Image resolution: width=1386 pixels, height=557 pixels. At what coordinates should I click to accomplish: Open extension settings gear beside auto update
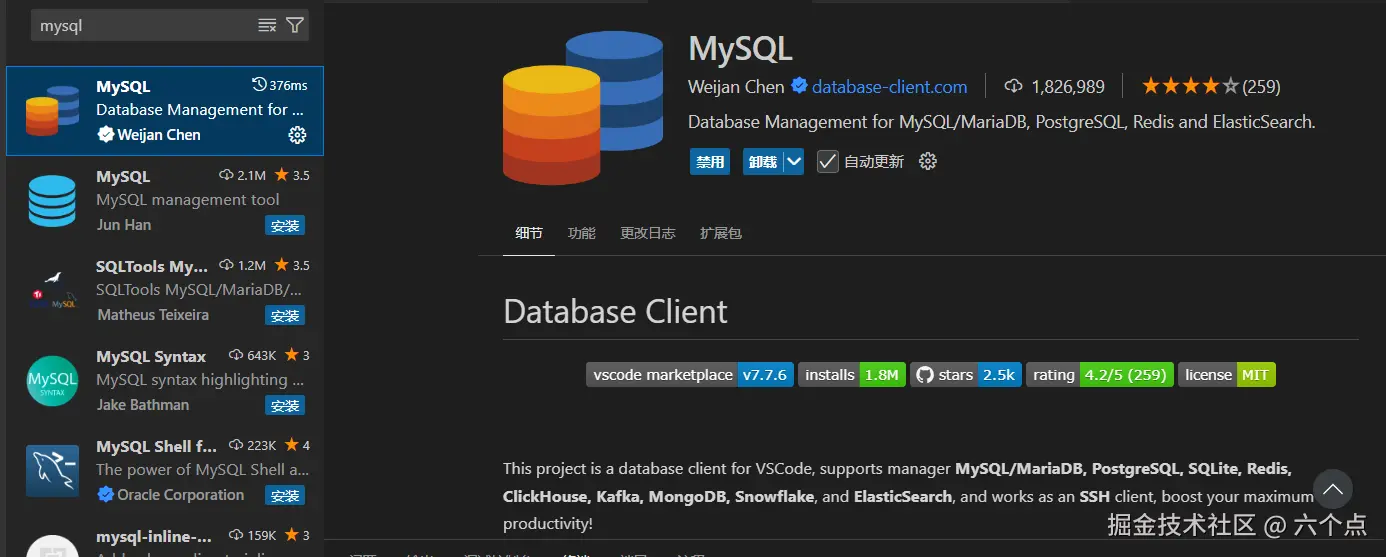click(928, 161)
